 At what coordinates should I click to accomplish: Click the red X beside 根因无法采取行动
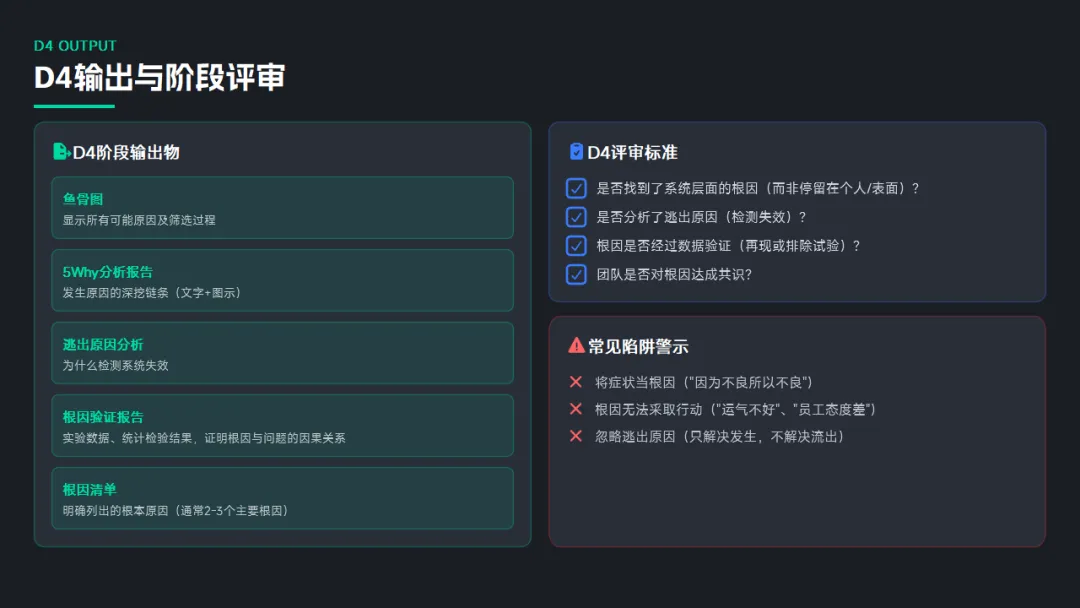pos(575,409)
